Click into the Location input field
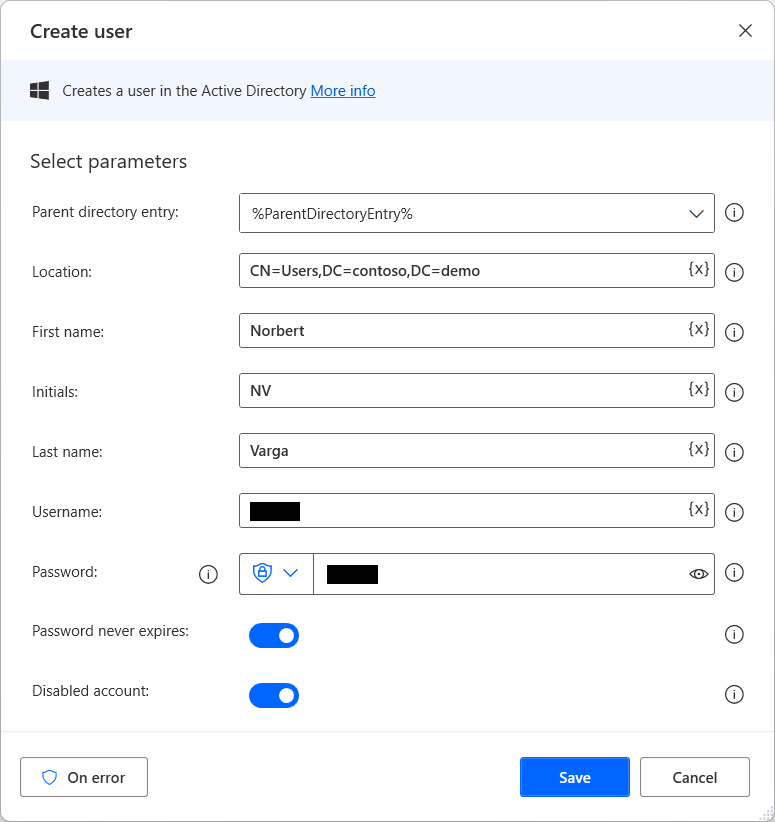 pos(477,271)
